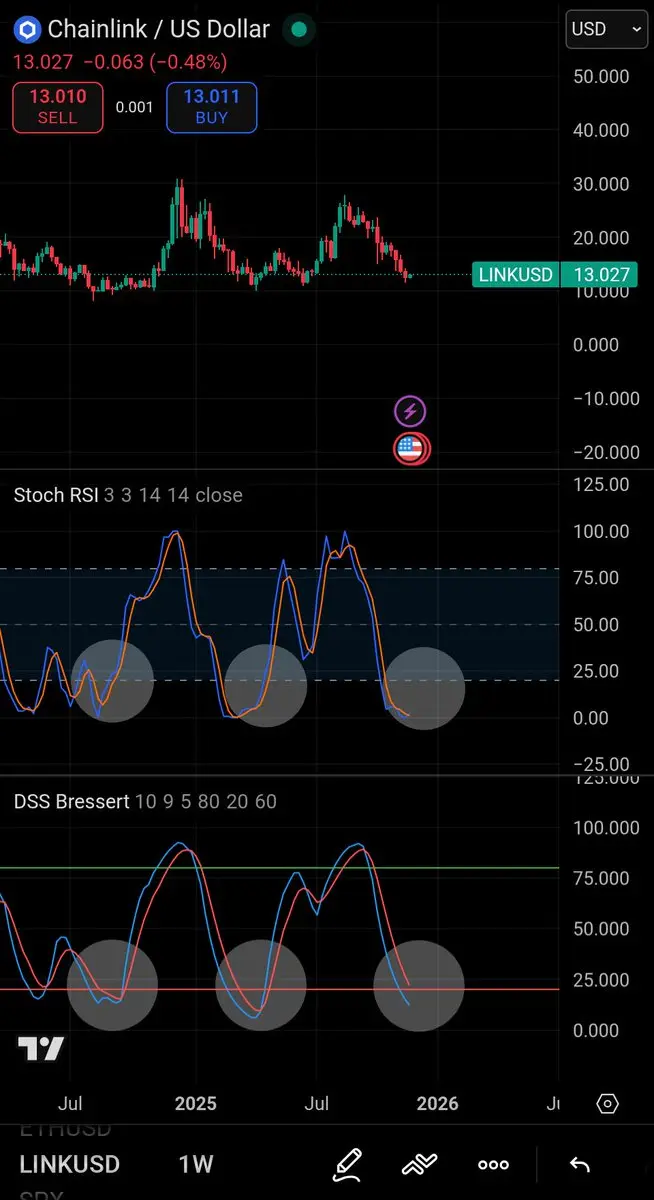The height and width of the screenshot is (1200, 654).
Task: Click the undo arrow icon
Action: [579, 1164]
